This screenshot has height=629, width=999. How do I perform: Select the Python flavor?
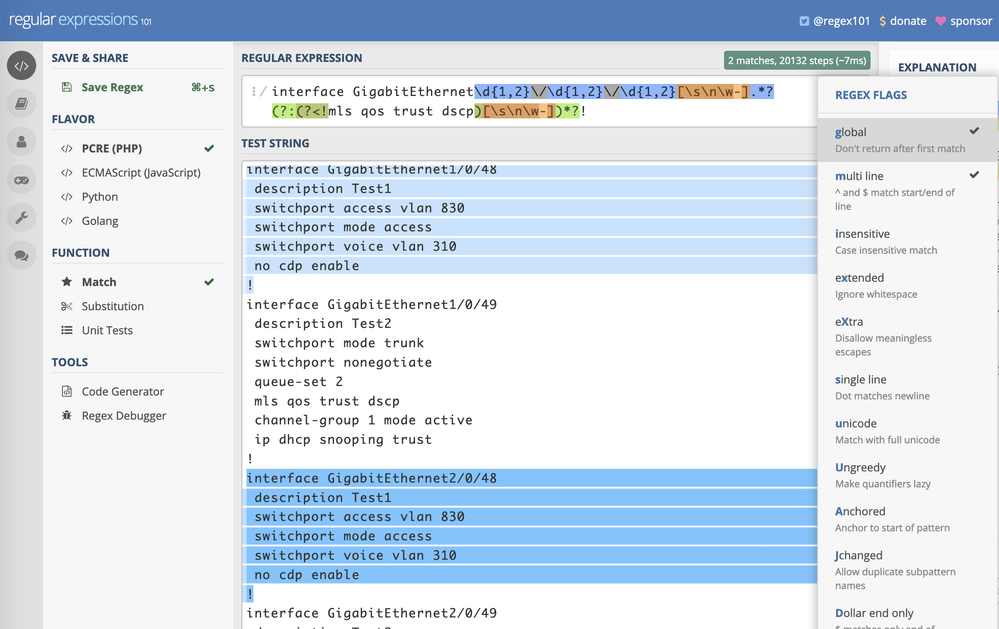[99, 197]
